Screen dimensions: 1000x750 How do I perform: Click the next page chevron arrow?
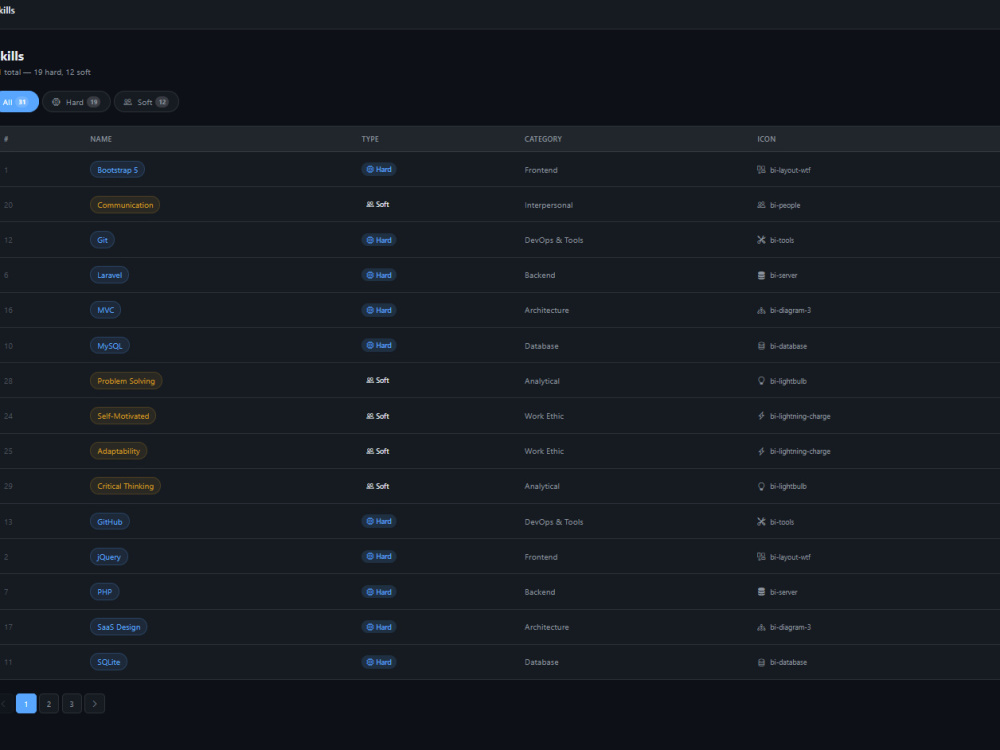[x=94, y=703]
